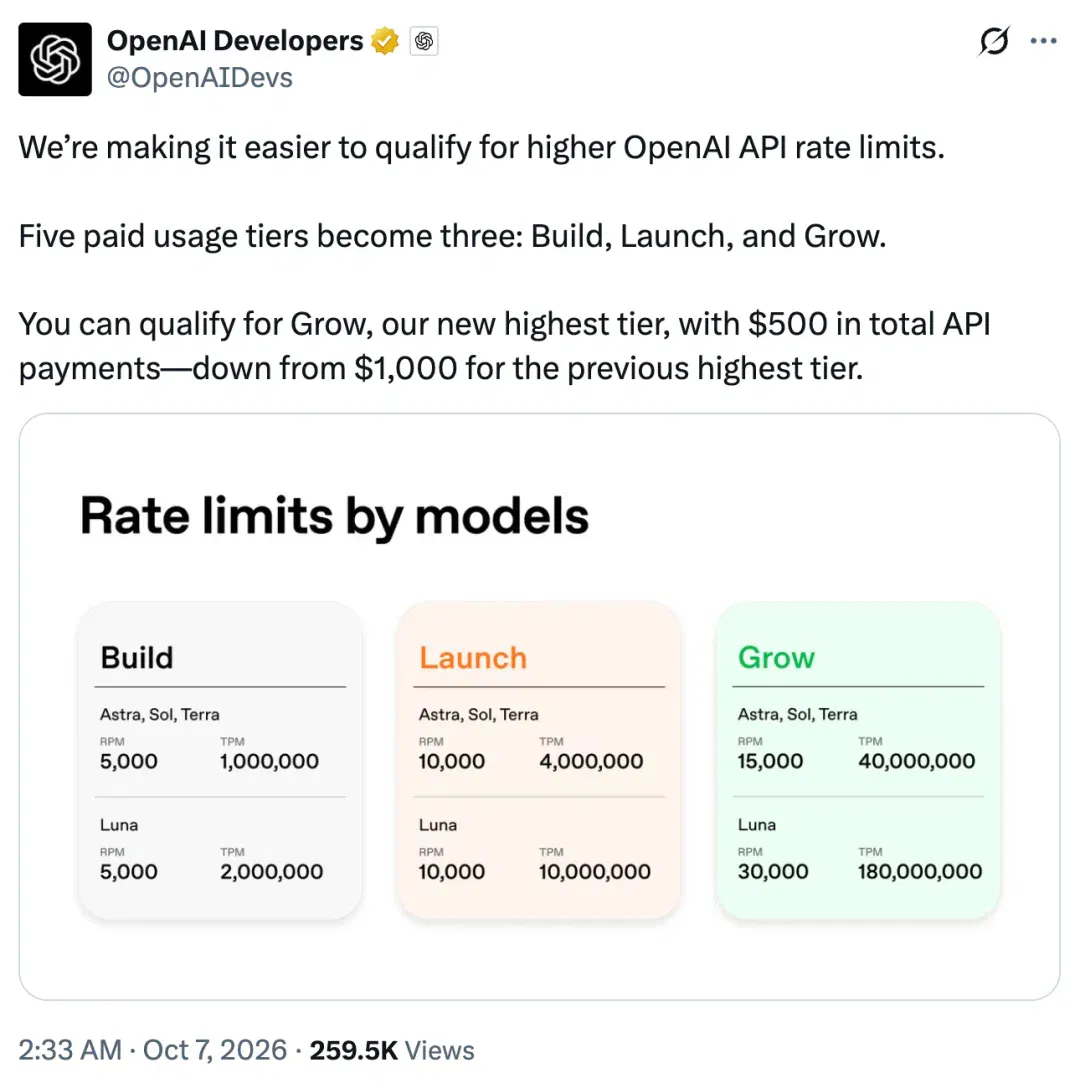This screenshot has height=1083, width=1080.
Task: Click the green Grow tier heading
Action: click(776, 658)
